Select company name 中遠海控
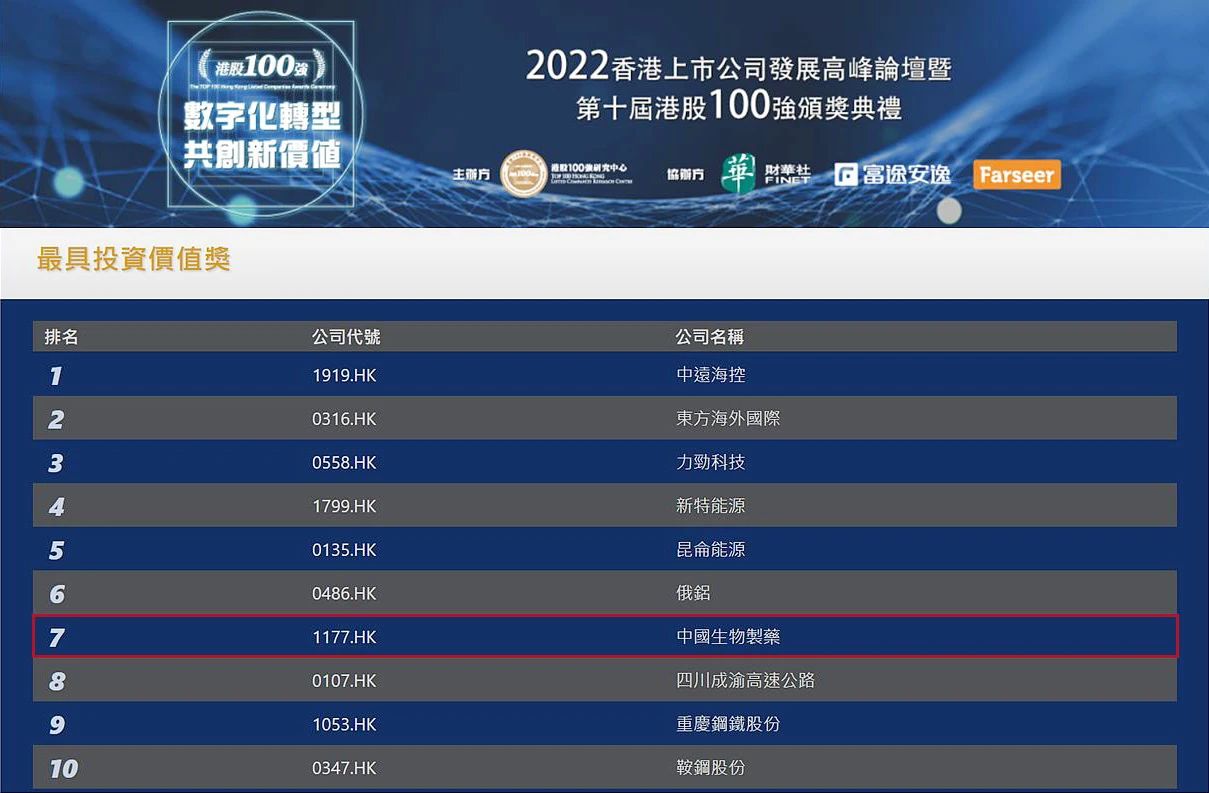1209x793 pixels. 711,375
